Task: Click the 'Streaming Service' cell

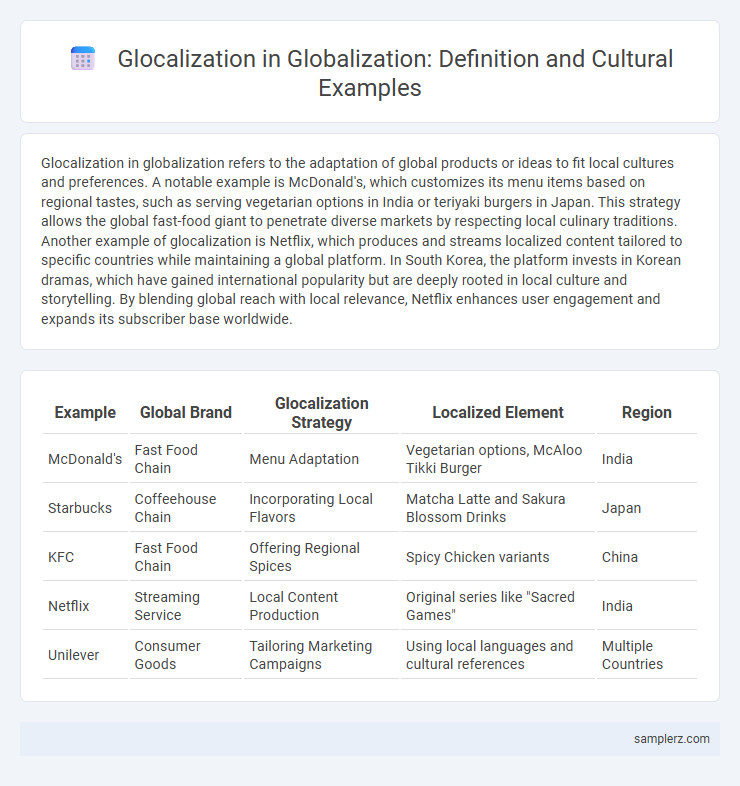Action: point(186,606)
